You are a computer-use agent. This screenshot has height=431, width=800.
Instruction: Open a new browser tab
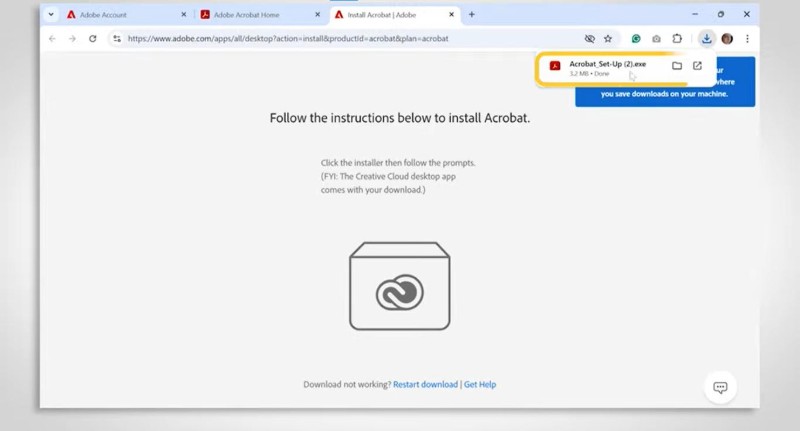point(471,15)
